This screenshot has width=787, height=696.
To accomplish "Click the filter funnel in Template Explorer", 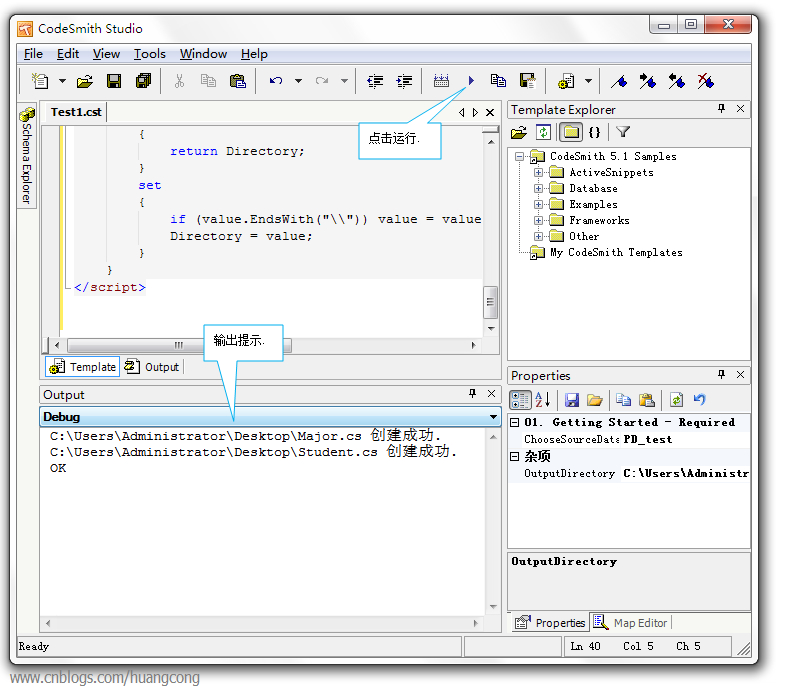I will 622,132.
